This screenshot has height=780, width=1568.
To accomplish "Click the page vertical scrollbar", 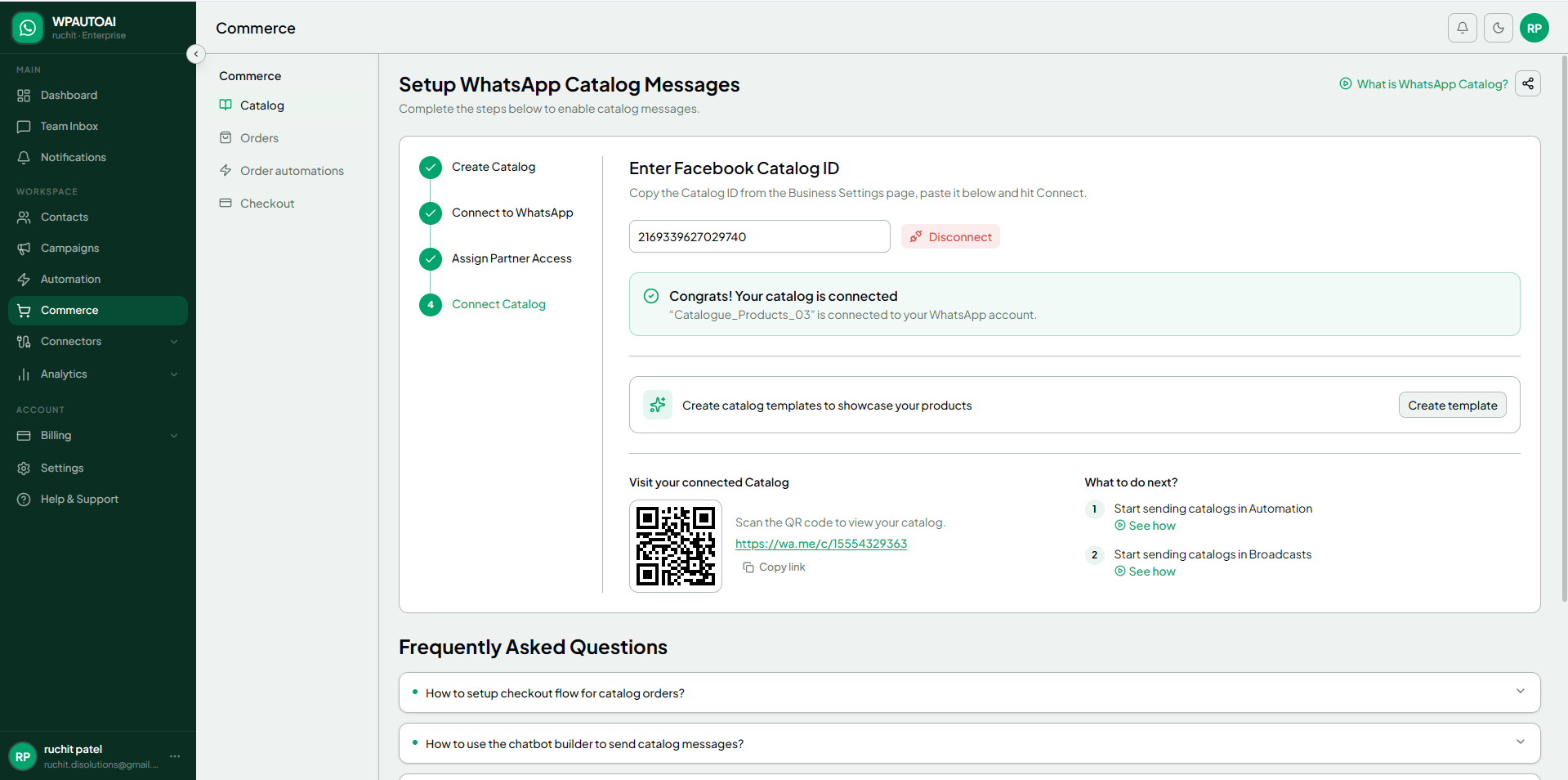I will tap(1564, 327).
